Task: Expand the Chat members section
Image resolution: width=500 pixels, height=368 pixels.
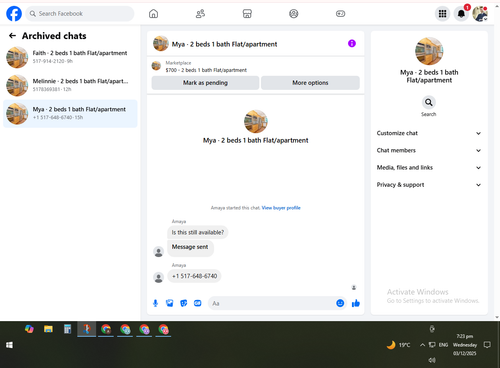Action: point(429,150)
